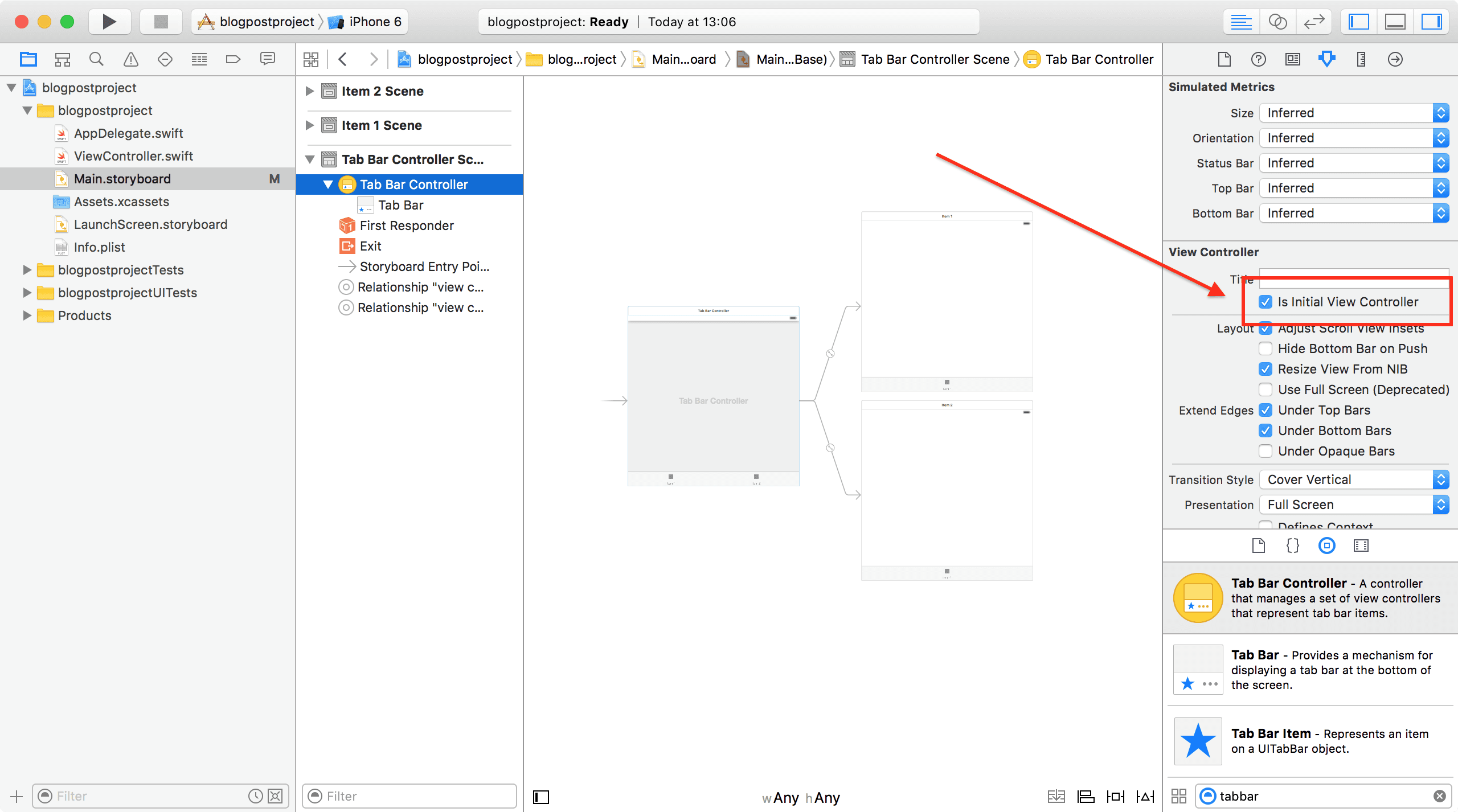Open the Assistant editor

tap(1277, 22)
